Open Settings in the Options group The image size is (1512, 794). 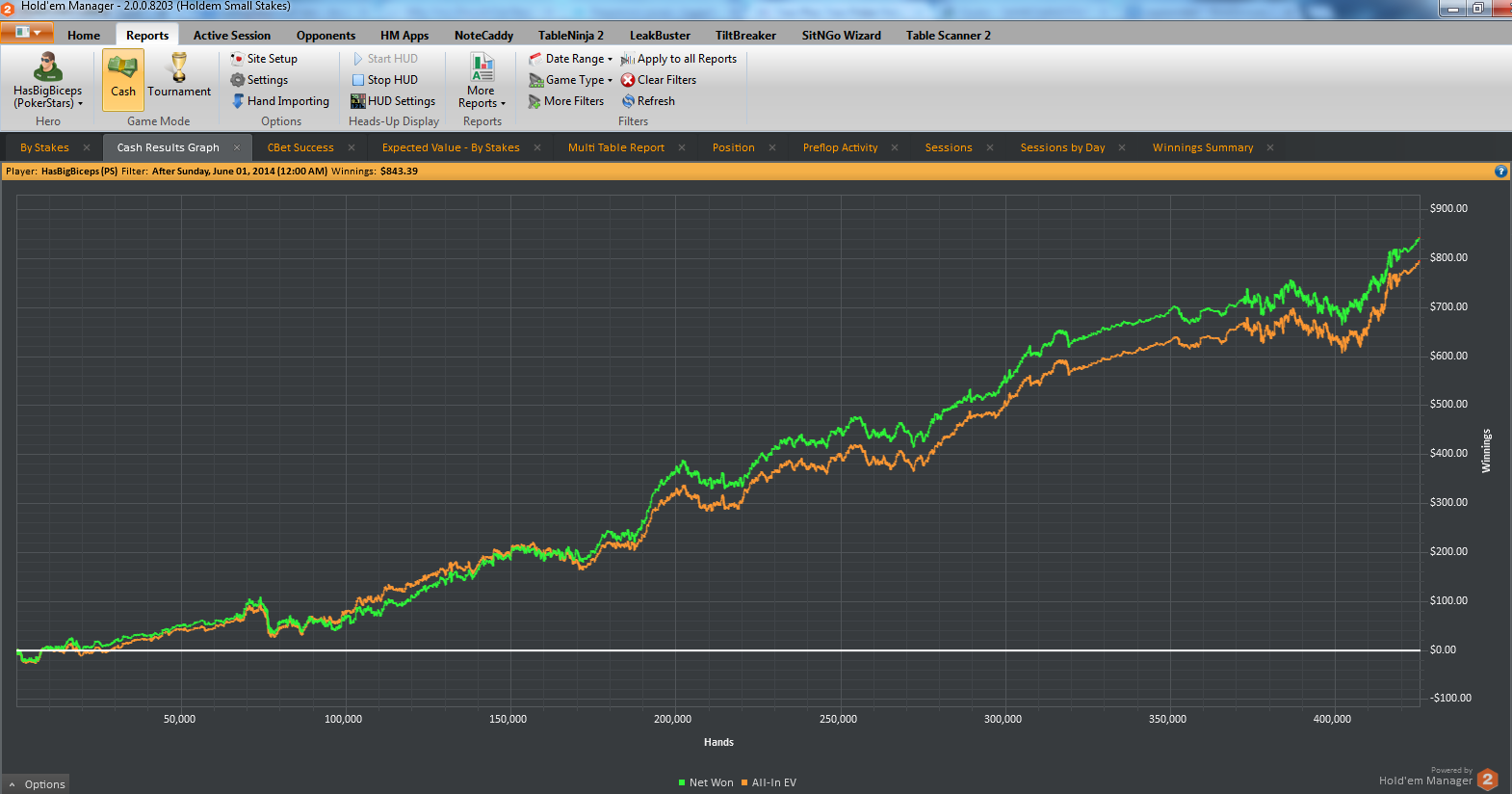point(259,80)
